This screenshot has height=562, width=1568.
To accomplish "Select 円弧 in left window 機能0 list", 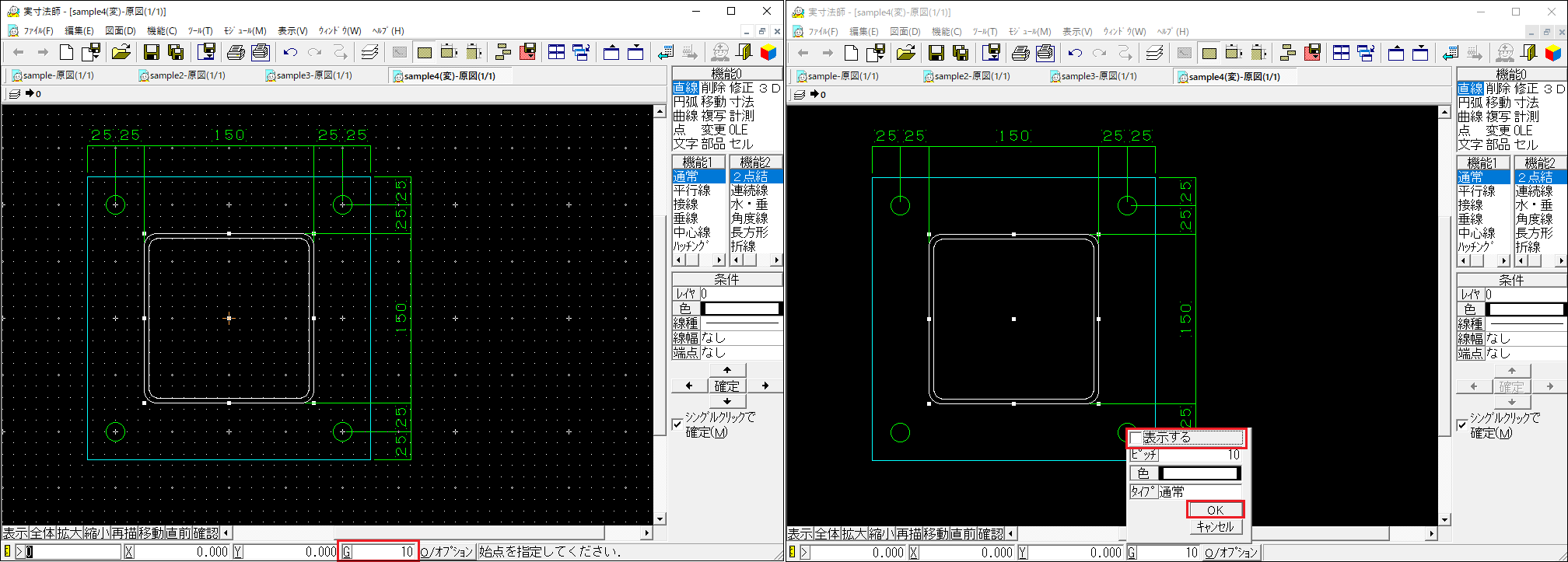I will pos(685,102).
